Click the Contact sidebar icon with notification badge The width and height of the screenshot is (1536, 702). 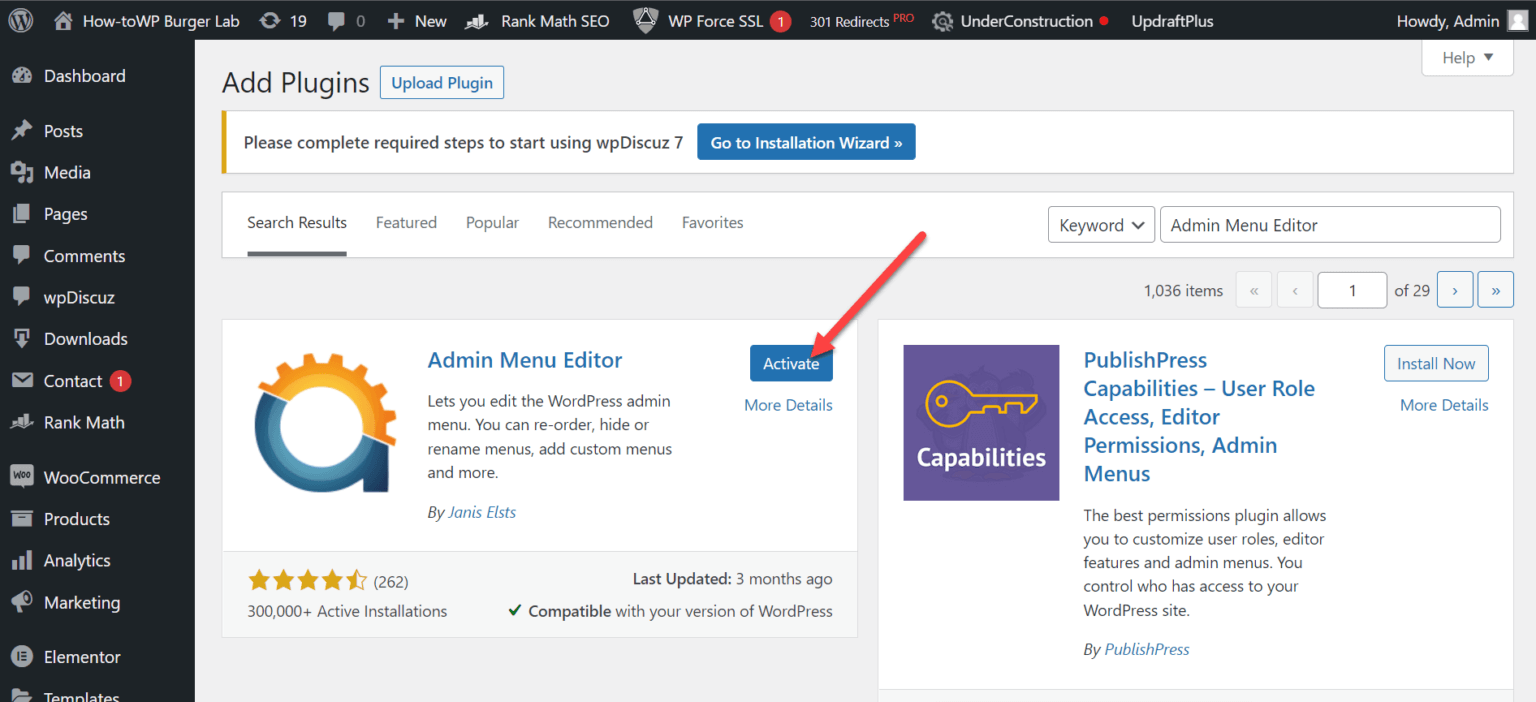tap(22, 381)
